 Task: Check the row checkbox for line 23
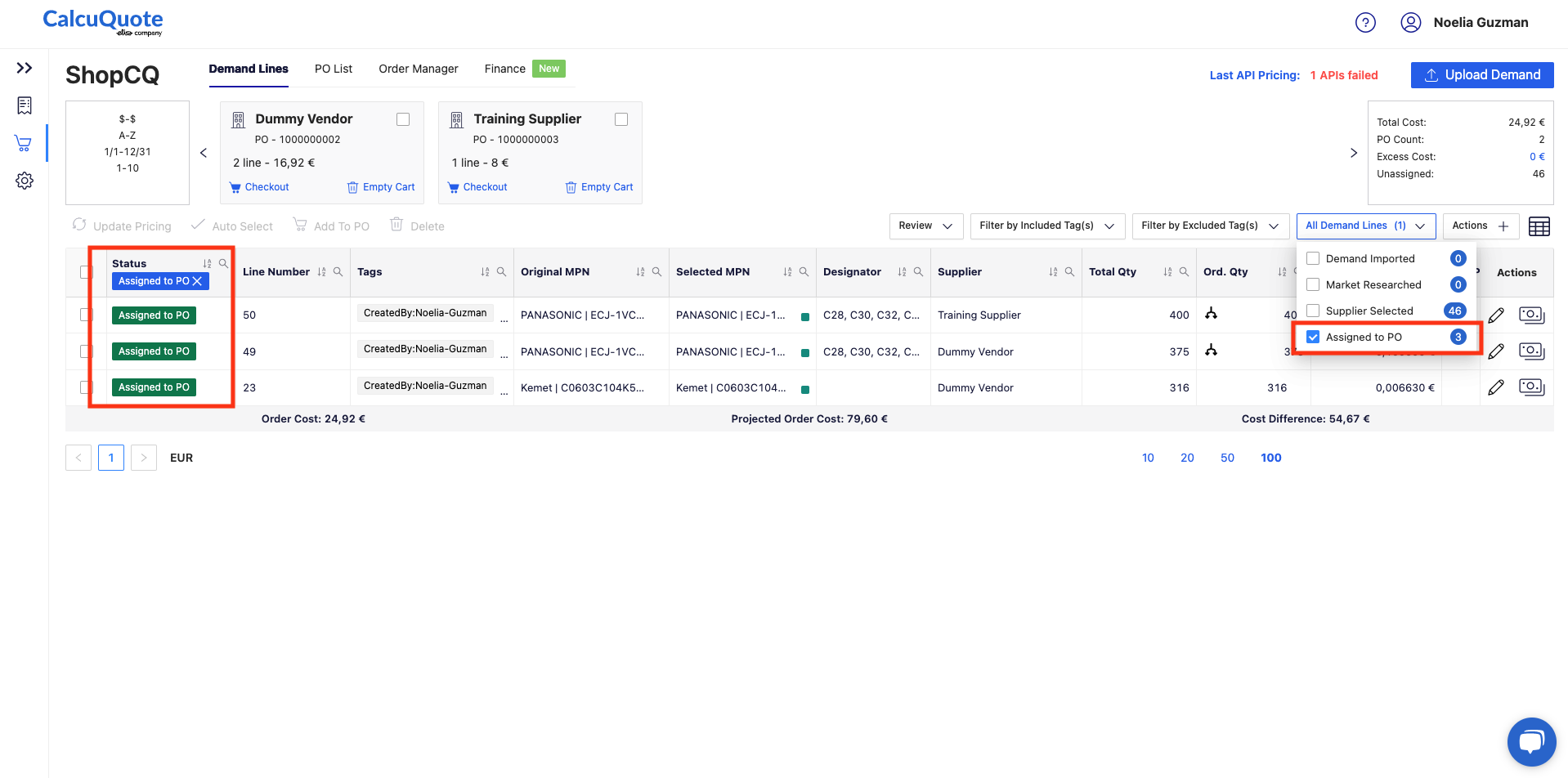(86, 387)
